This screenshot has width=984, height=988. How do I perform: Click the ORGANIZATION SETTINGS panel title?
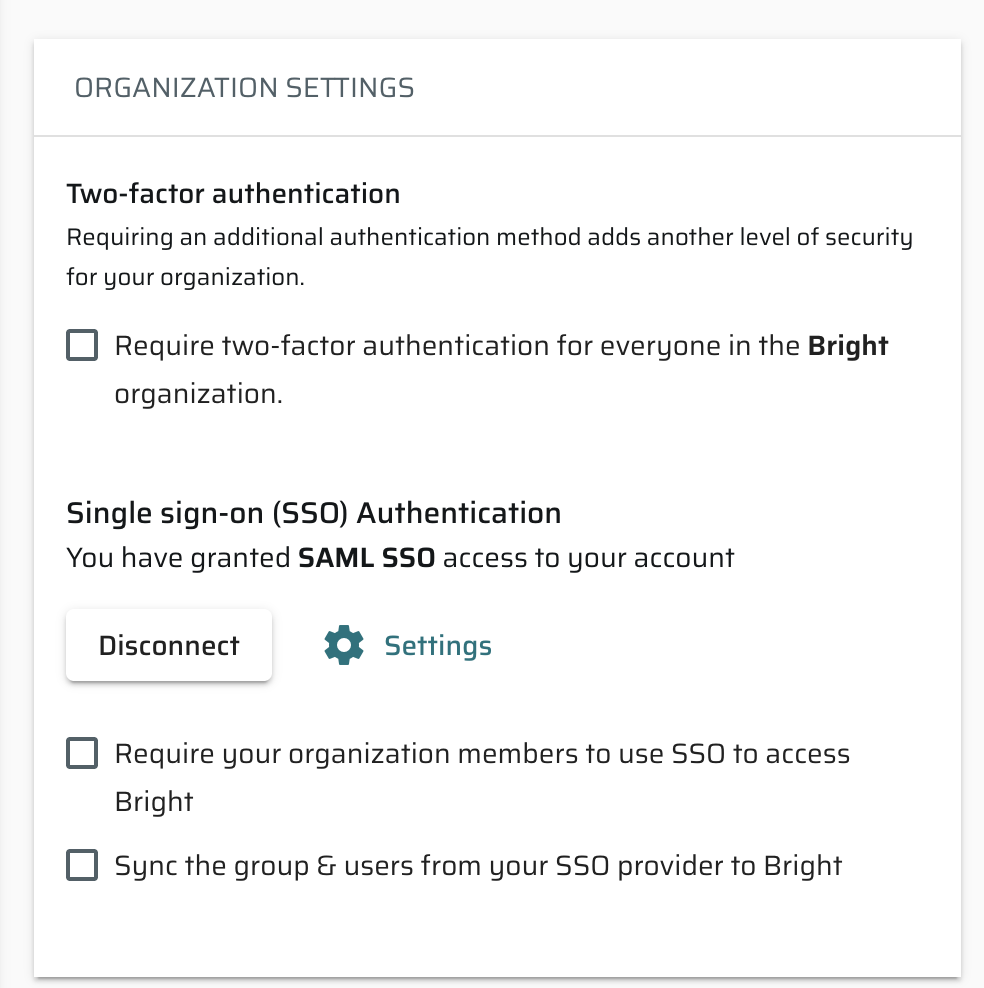[244, 88]
